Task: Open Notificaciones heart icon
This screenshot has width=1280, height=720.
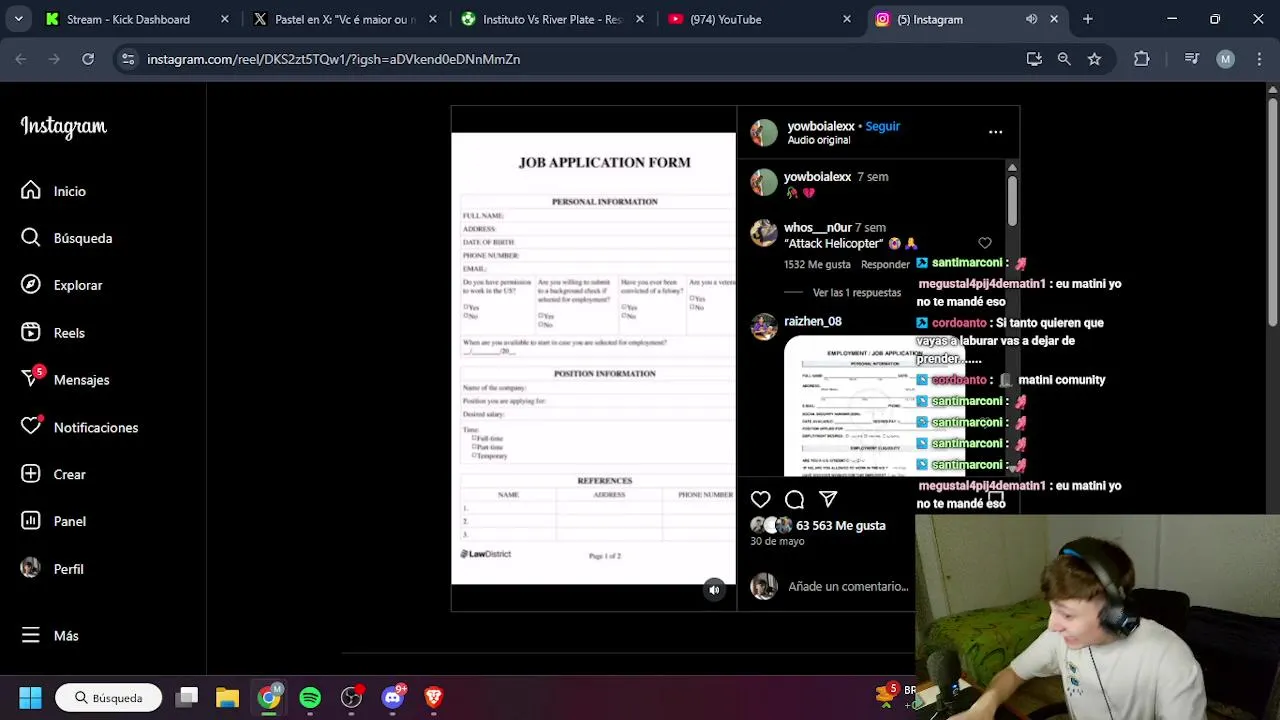Action: (x=31, y=427)
